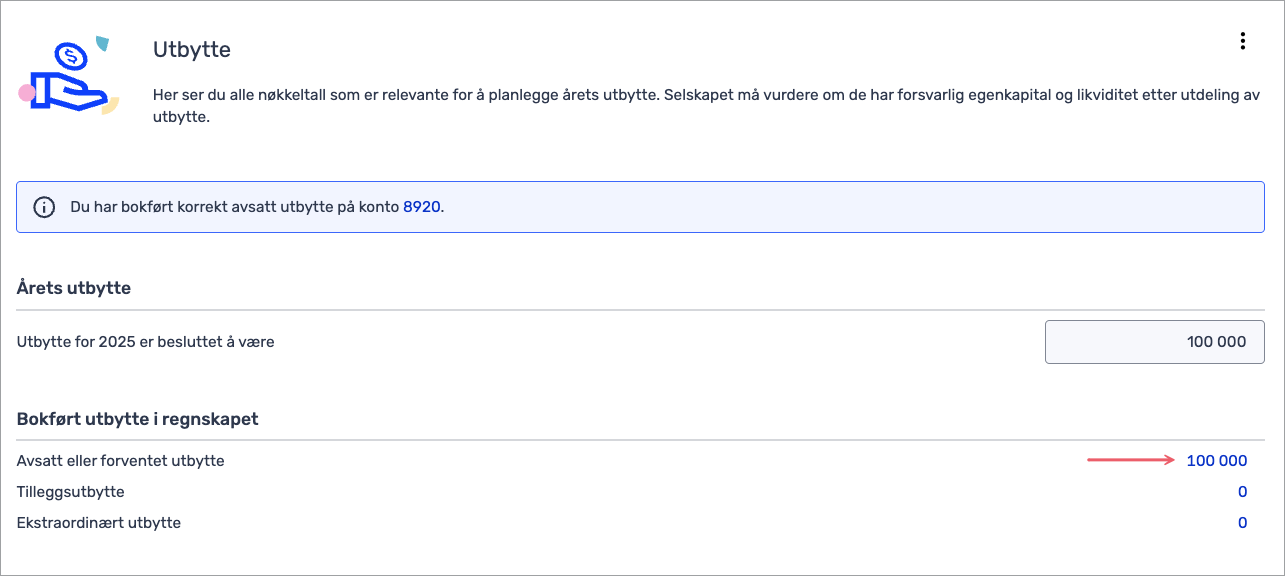Click the "Ekstraordinært utbytte" row label
The image size is (1285, 576).
pyautogui.click(x=99, y=522)
